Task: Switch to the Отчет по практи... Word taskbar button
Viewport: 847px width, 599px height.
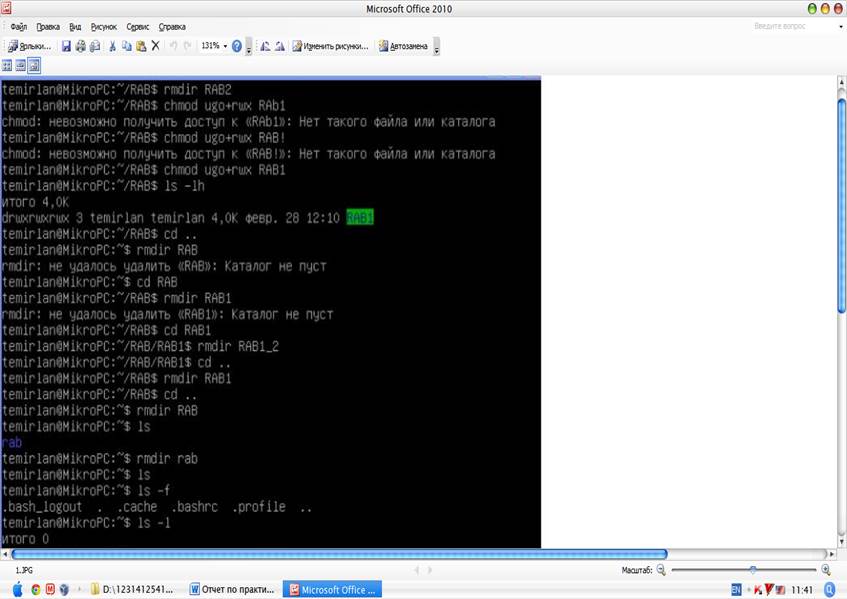Action: [232, 589]
